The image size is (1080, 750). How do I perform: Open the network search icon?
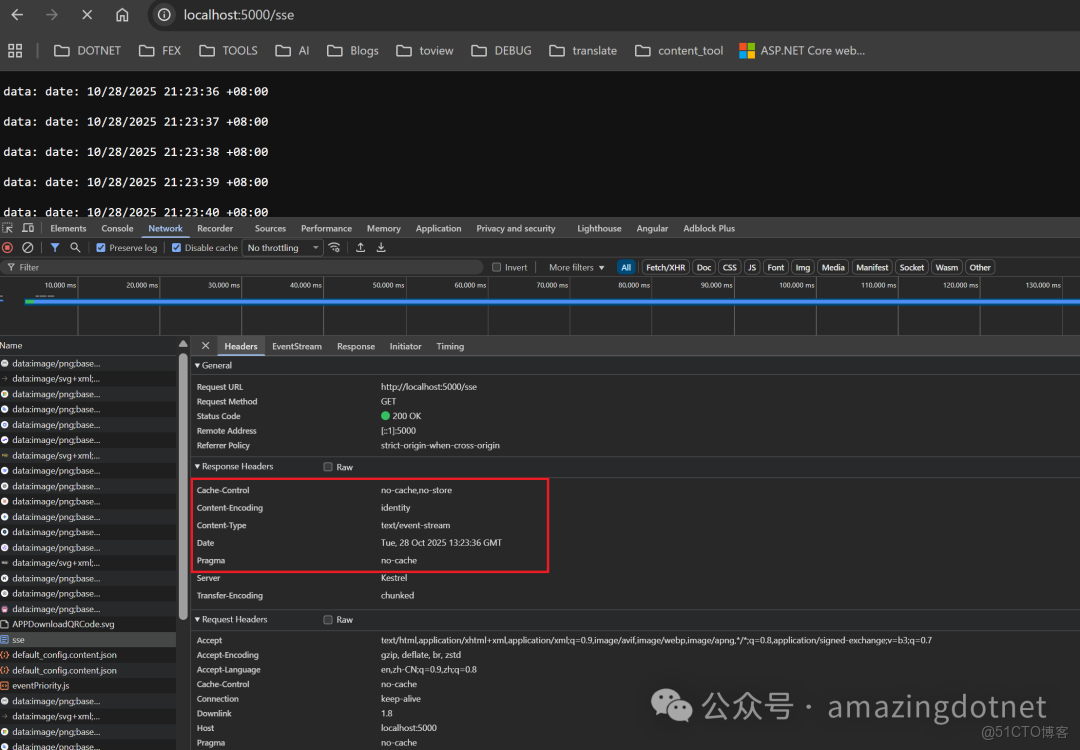(75, 247)
